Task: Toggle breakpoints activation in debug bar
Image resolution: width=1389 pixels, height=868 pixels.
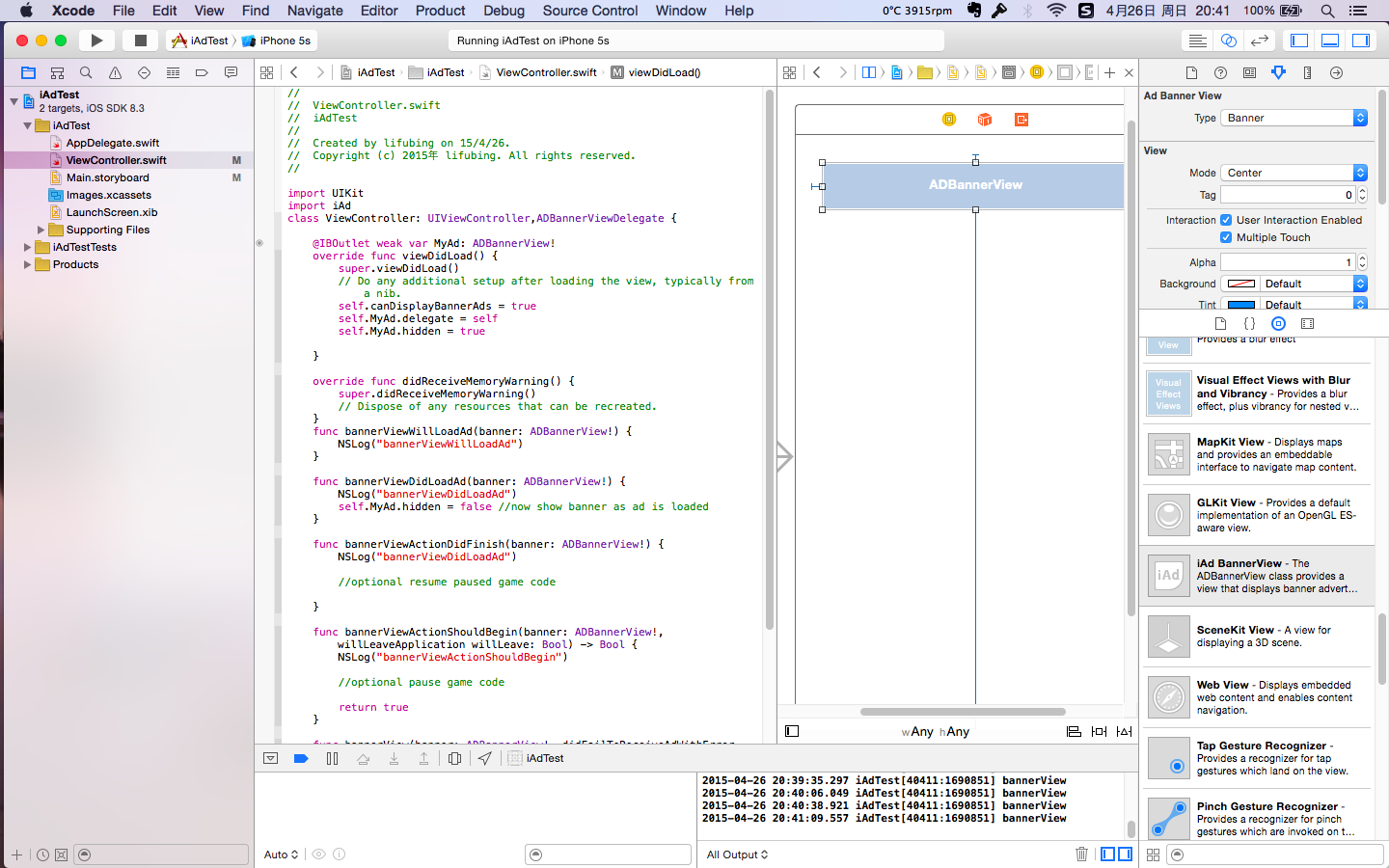Action: pos(301,758)
